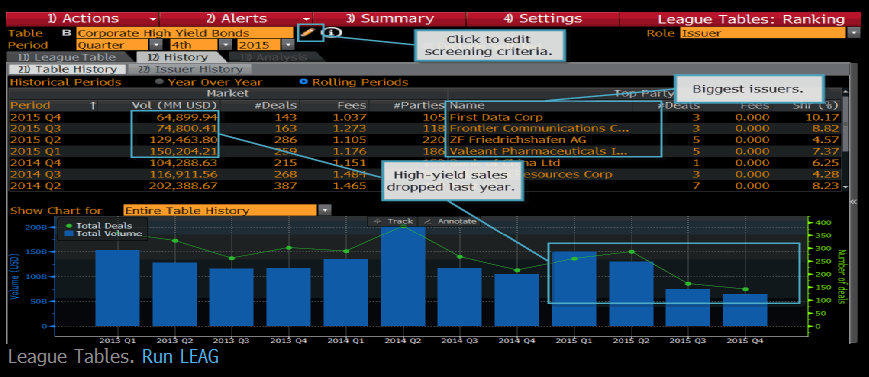
Task: Click the Name column header
Action: tap(467, 105)
